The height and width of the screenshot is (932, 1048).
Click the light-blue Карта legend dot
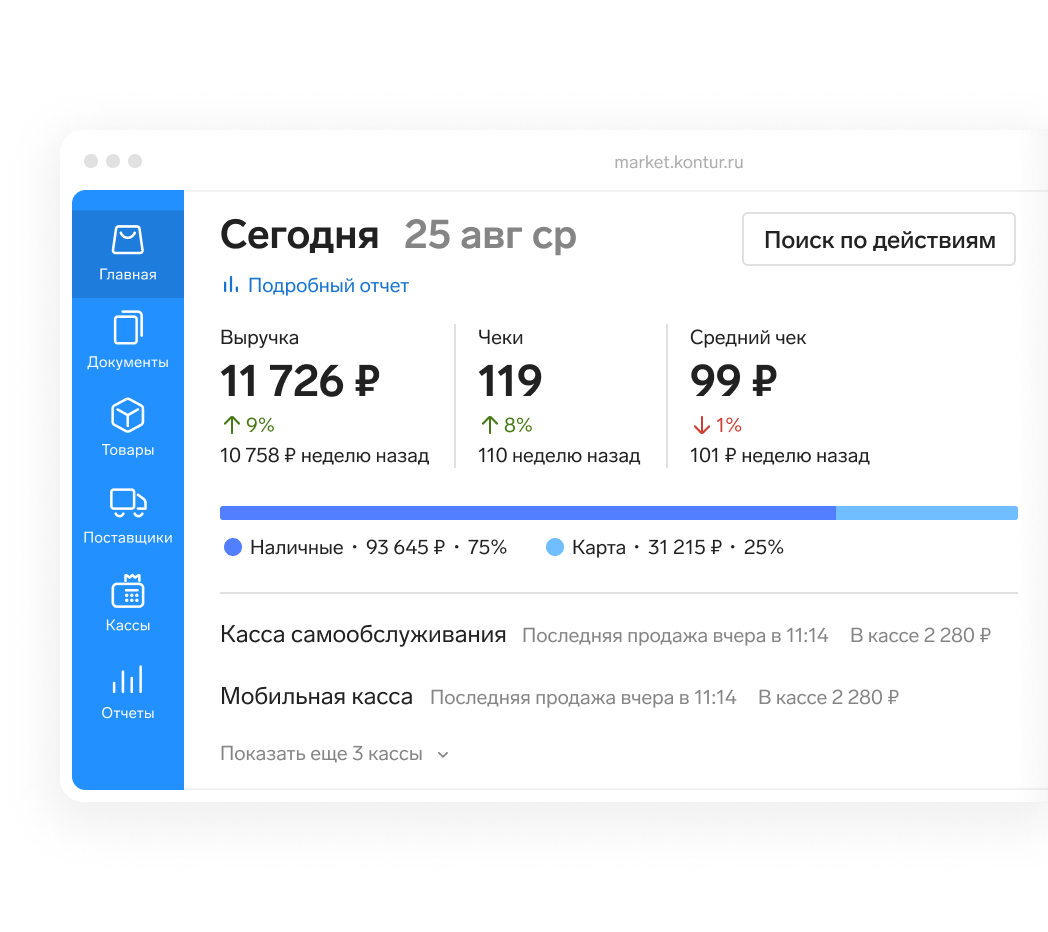click(x=555, y=547)
